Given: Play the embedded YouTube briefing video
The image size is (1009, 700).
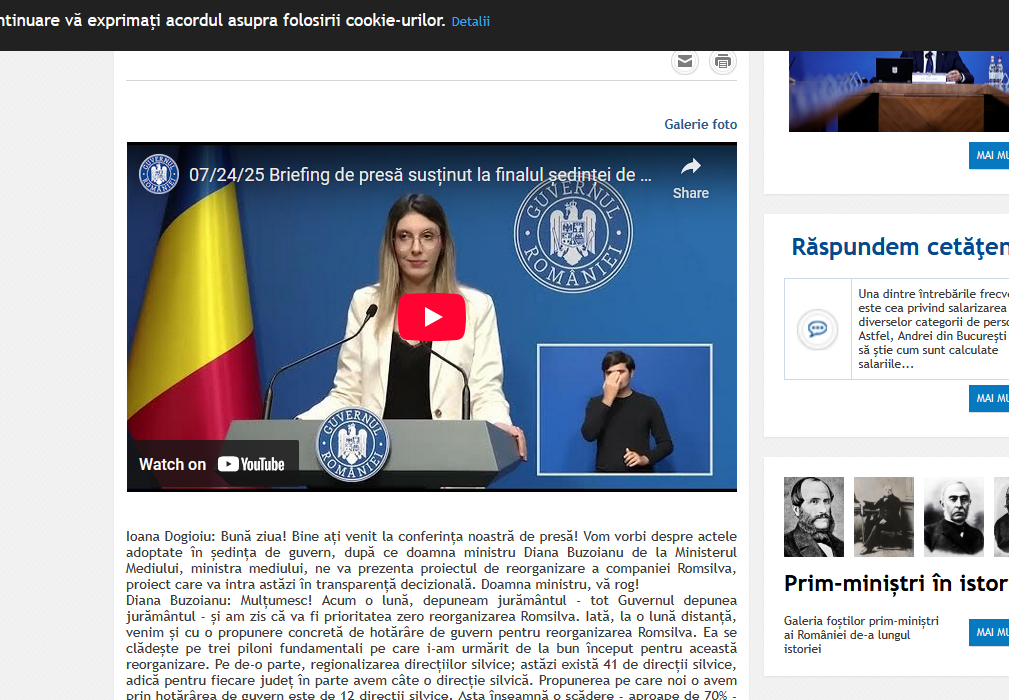Looking at the screenshot, I should point(432,317).
